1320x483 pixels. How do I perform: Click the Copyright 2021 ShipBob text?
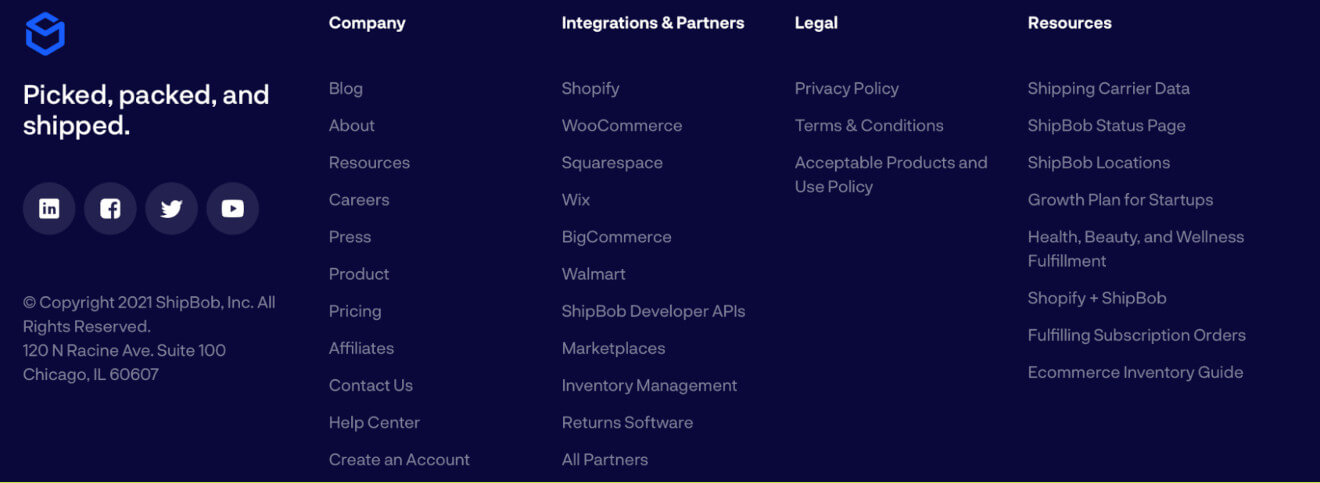tap(149, 314)
